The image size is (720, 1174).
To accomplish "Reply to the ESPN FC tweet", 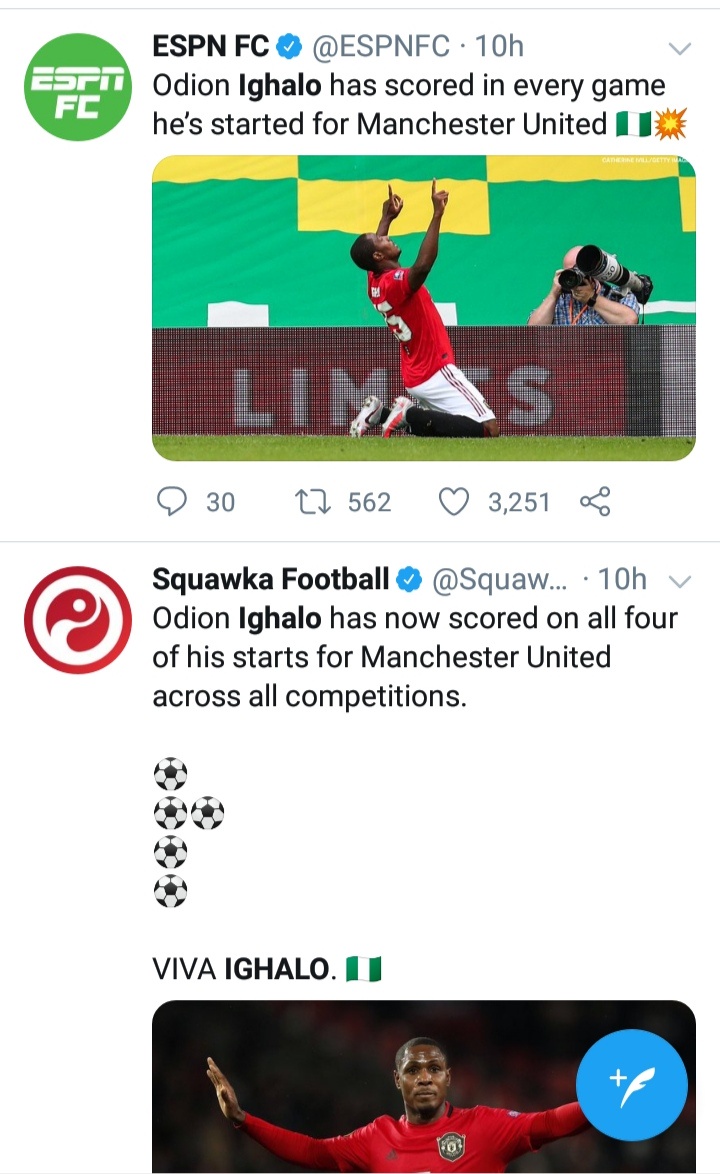I will pyautogui.click(x=173, y=501).
